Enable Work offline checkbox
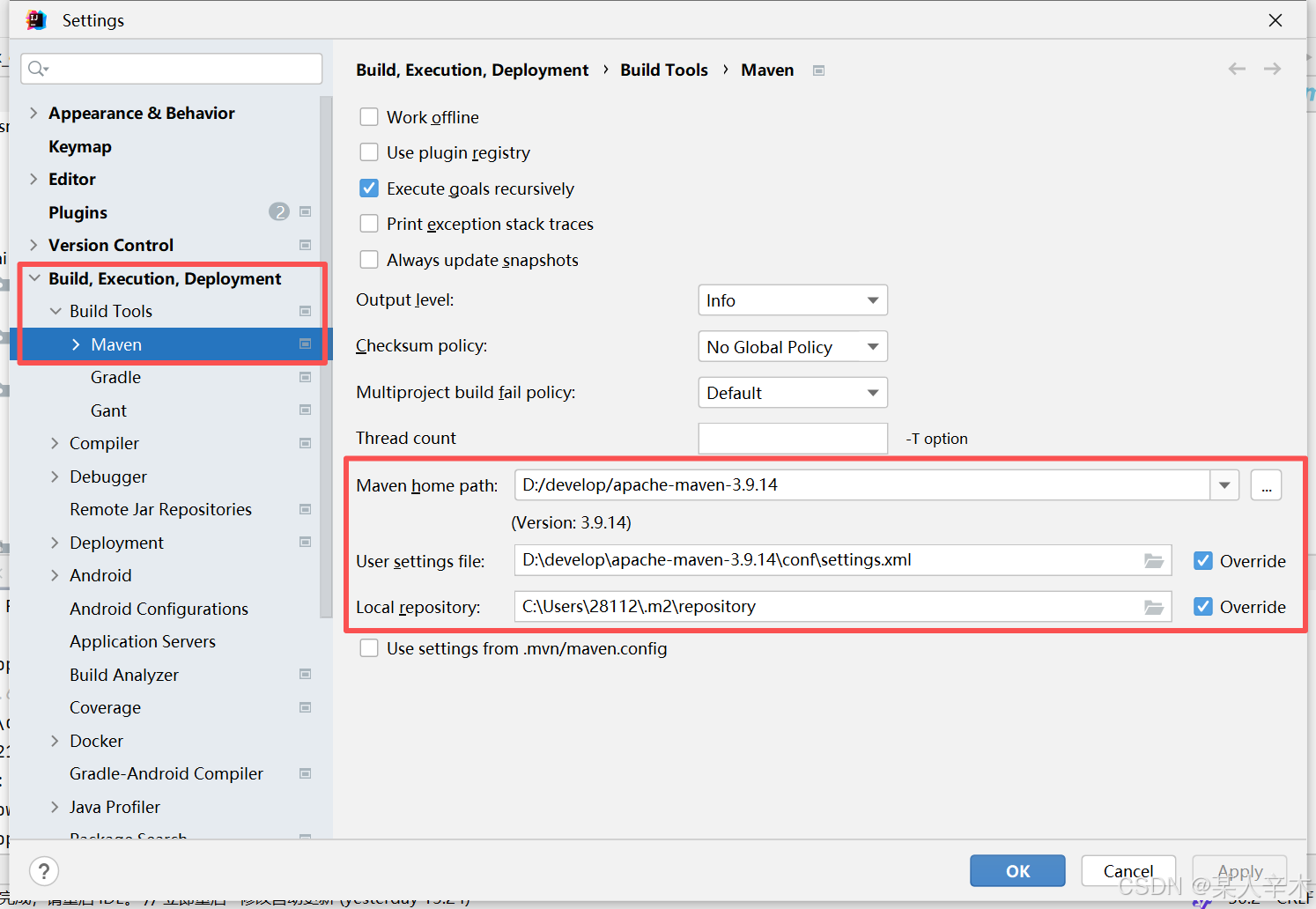Image resolution: width=1316 pixels, height=909 pixels. coord(369,117)
